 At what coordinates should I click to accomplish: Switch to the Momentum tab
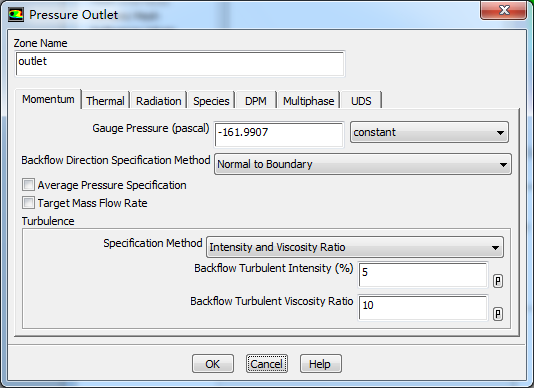pos(48,99)
